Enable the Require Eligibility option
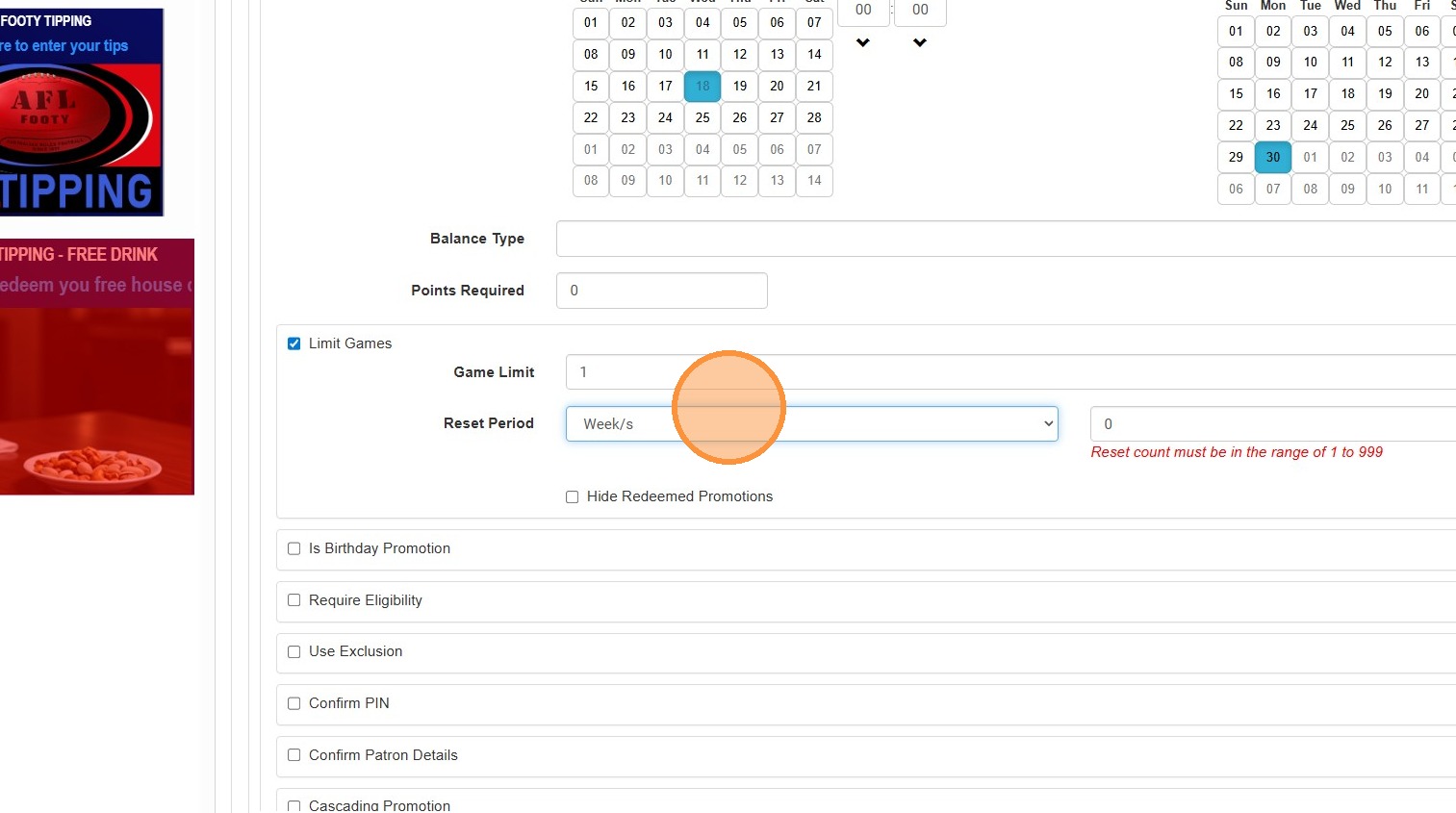The height and width of the screenshot is (813, 1456). coord(294,600)
